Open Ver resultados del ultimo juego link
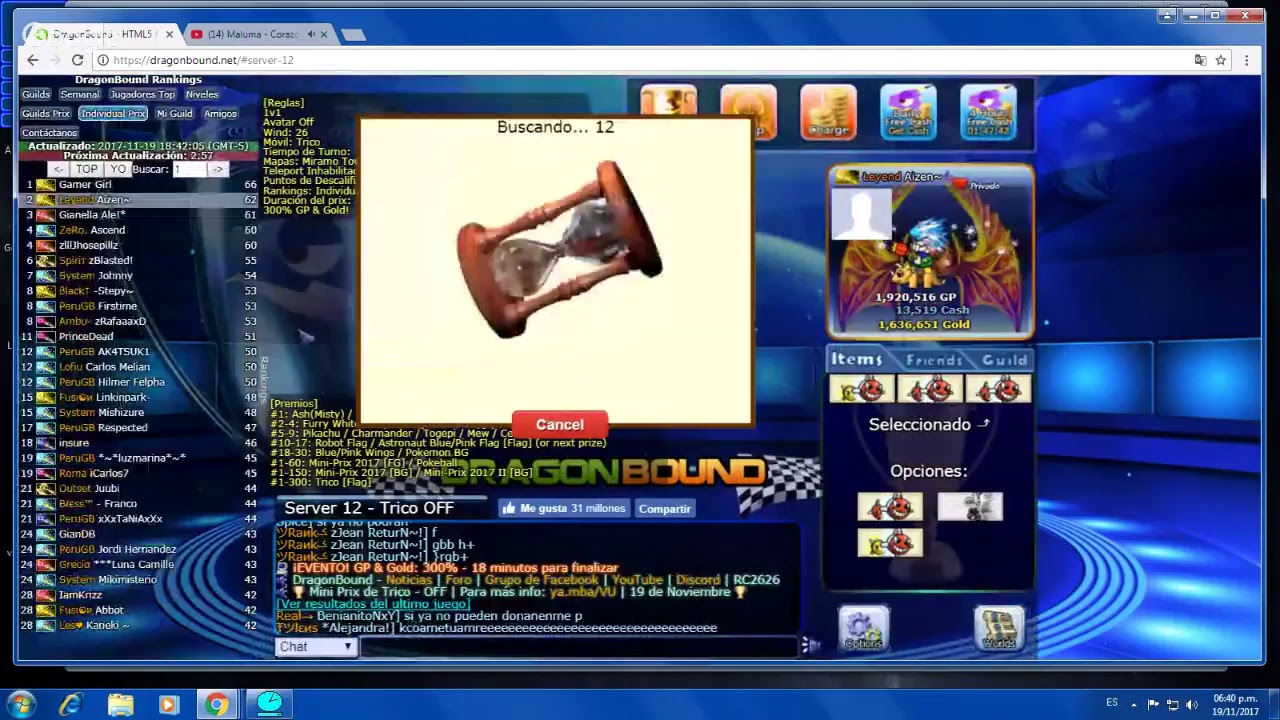The width and height of the screenshot is (1280, 720). (x=373, y=604)
